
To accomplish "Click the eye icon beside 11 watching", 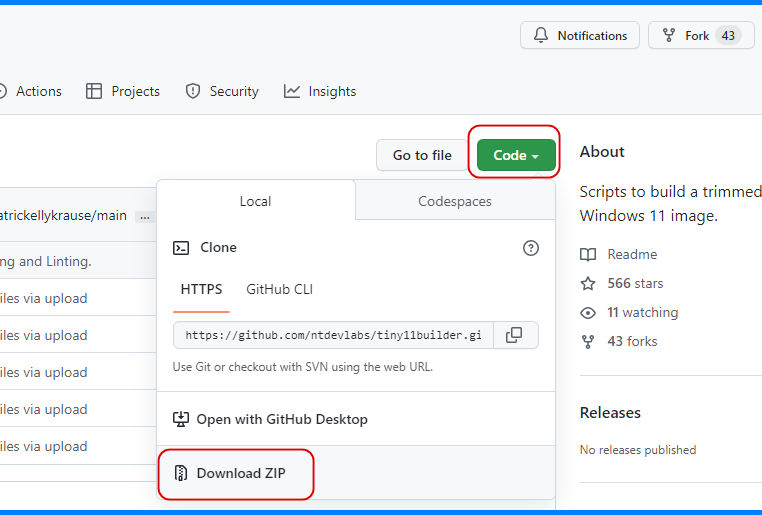I will pos(589,312).
